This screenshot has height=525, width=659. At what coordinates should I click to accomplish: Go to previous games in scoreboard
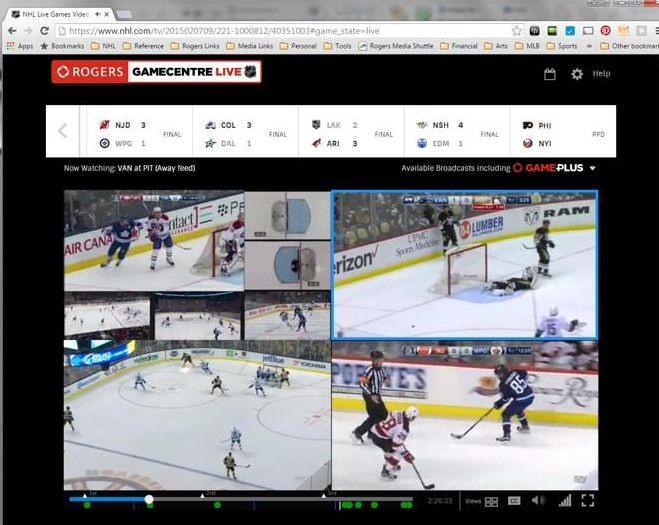point(63,131)
